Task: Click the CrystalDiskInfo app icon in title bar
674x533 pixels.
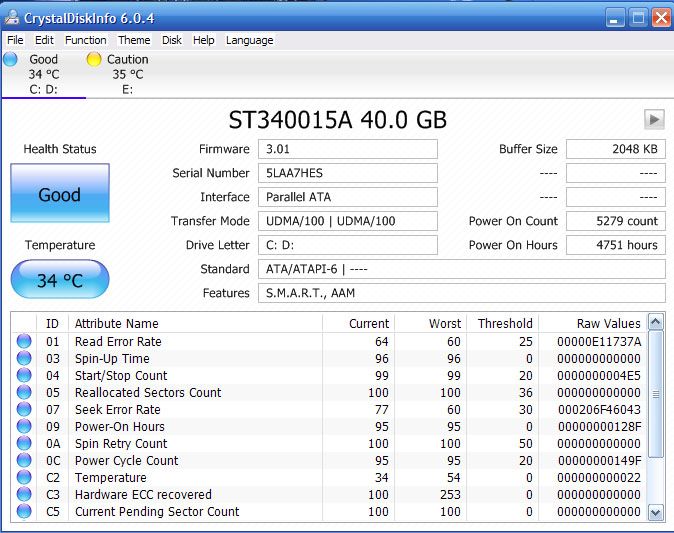Action: click(x=12, y=18)
